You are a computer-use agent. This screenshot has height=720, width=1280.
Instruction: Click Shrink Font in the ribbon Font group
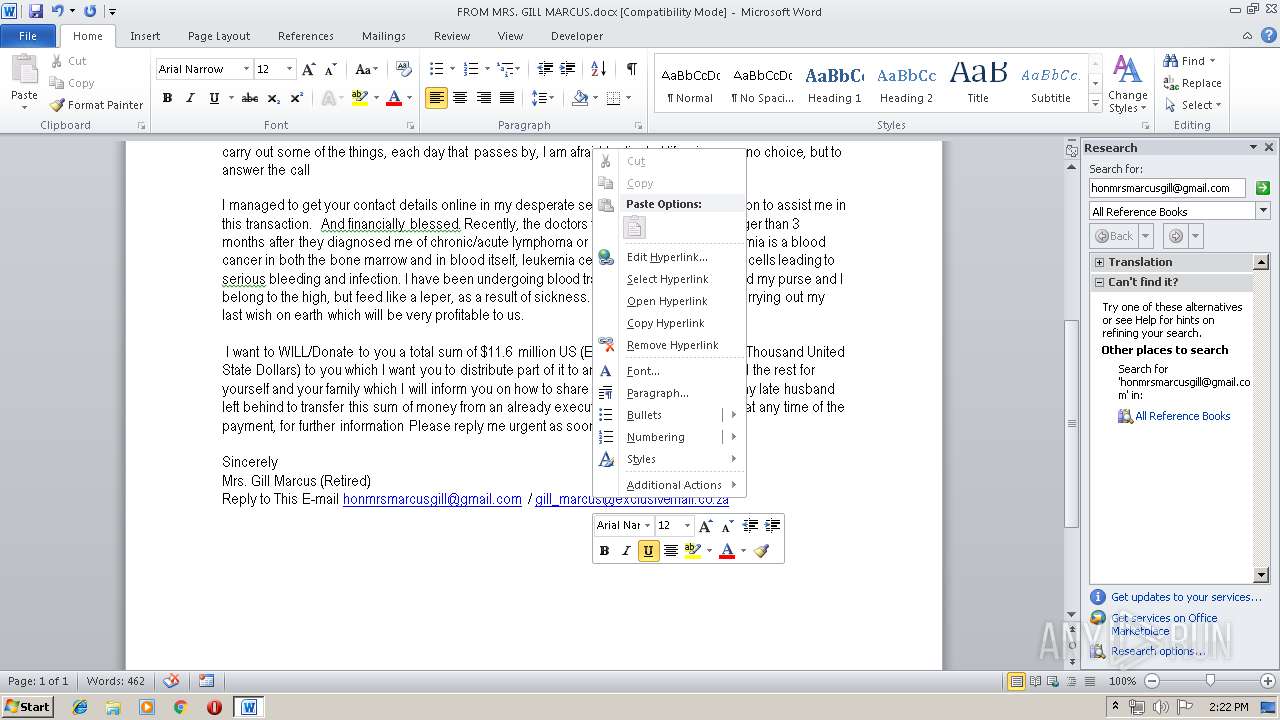coord(329,69)
